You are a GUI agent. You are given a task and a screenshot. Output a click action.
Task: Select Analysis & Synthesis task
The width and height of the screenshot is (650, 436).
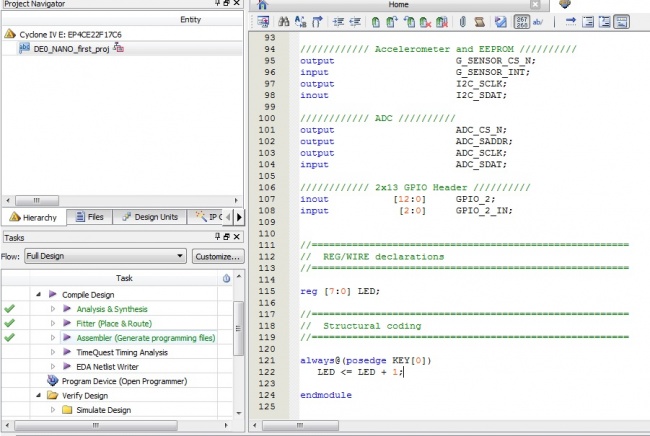pyautogui.click(x=112, y=309)
